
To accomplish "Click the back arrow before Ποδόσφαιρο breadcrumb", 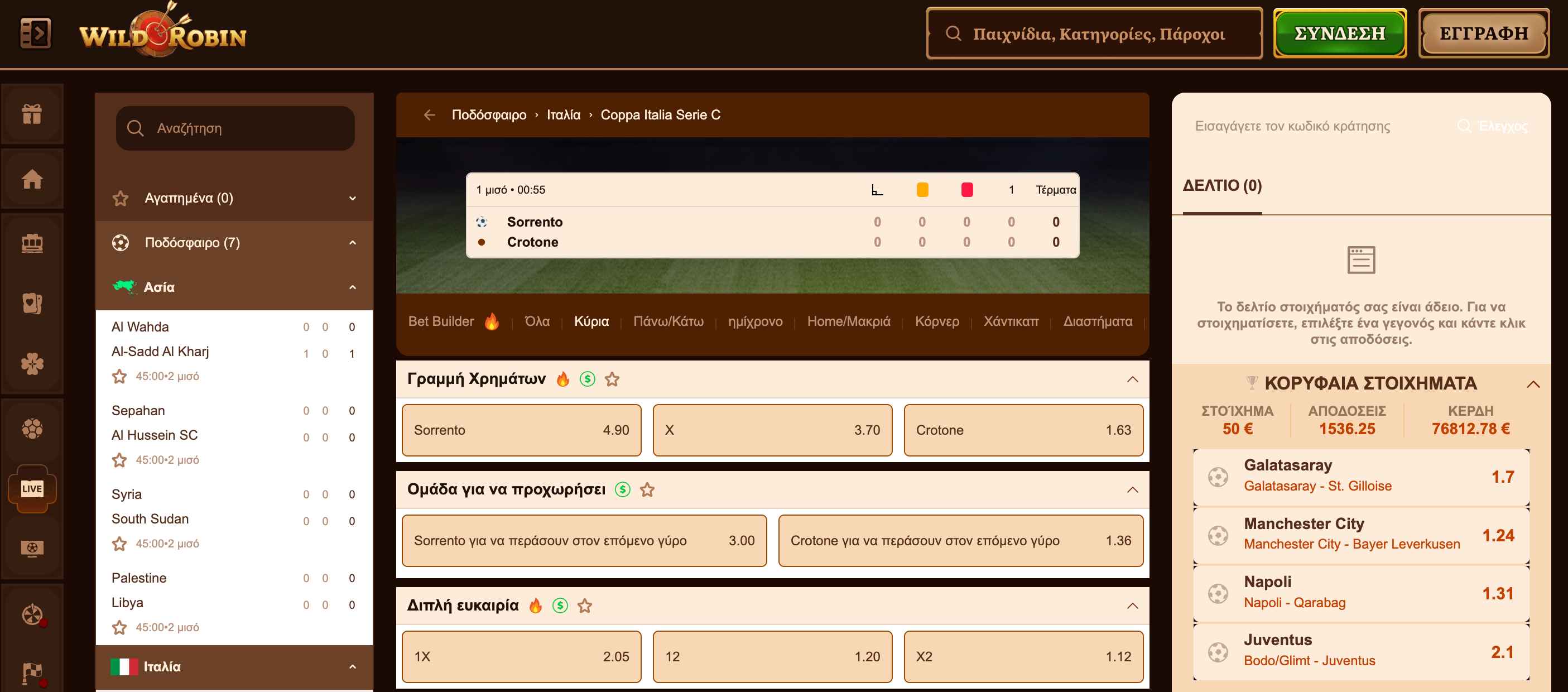I will [x=429, y=115].
